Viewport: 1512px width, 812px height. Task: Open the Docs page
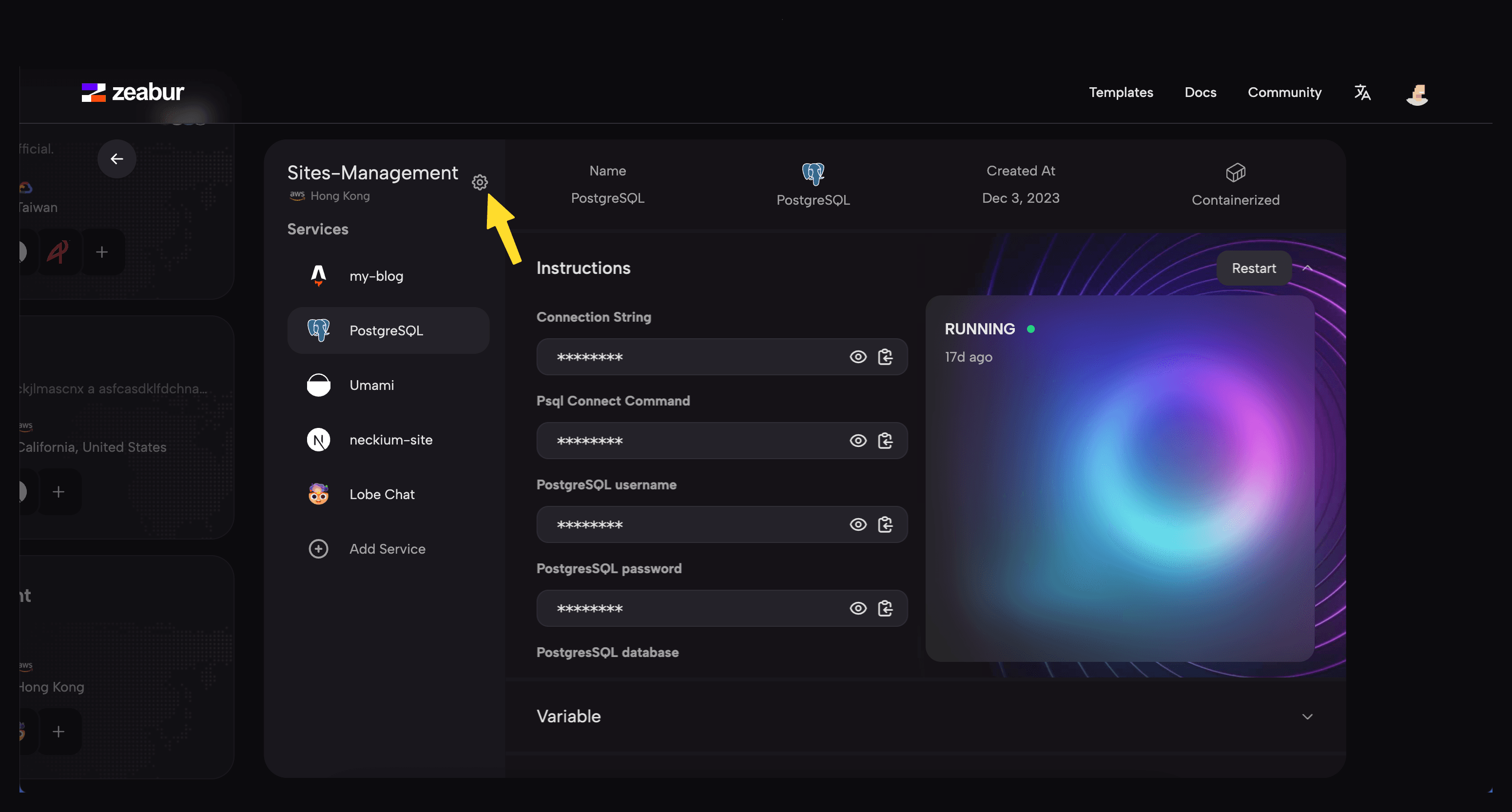click(x=1201, y=92)
